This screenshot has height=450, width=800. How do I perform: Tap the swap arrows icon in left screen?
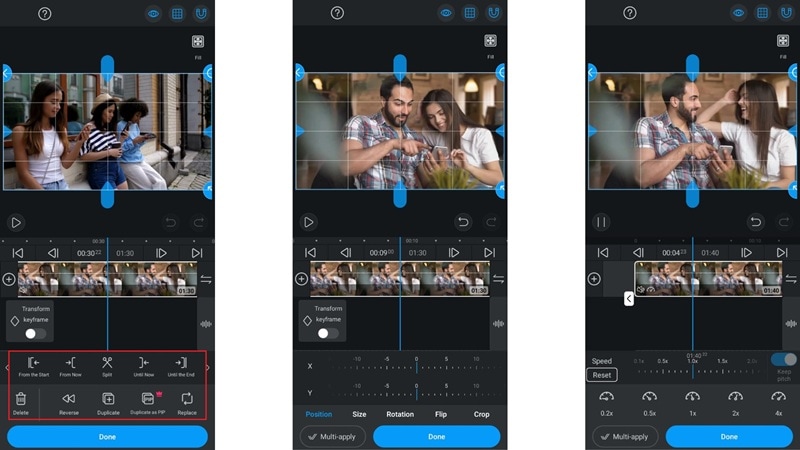(x=206, y=279)
